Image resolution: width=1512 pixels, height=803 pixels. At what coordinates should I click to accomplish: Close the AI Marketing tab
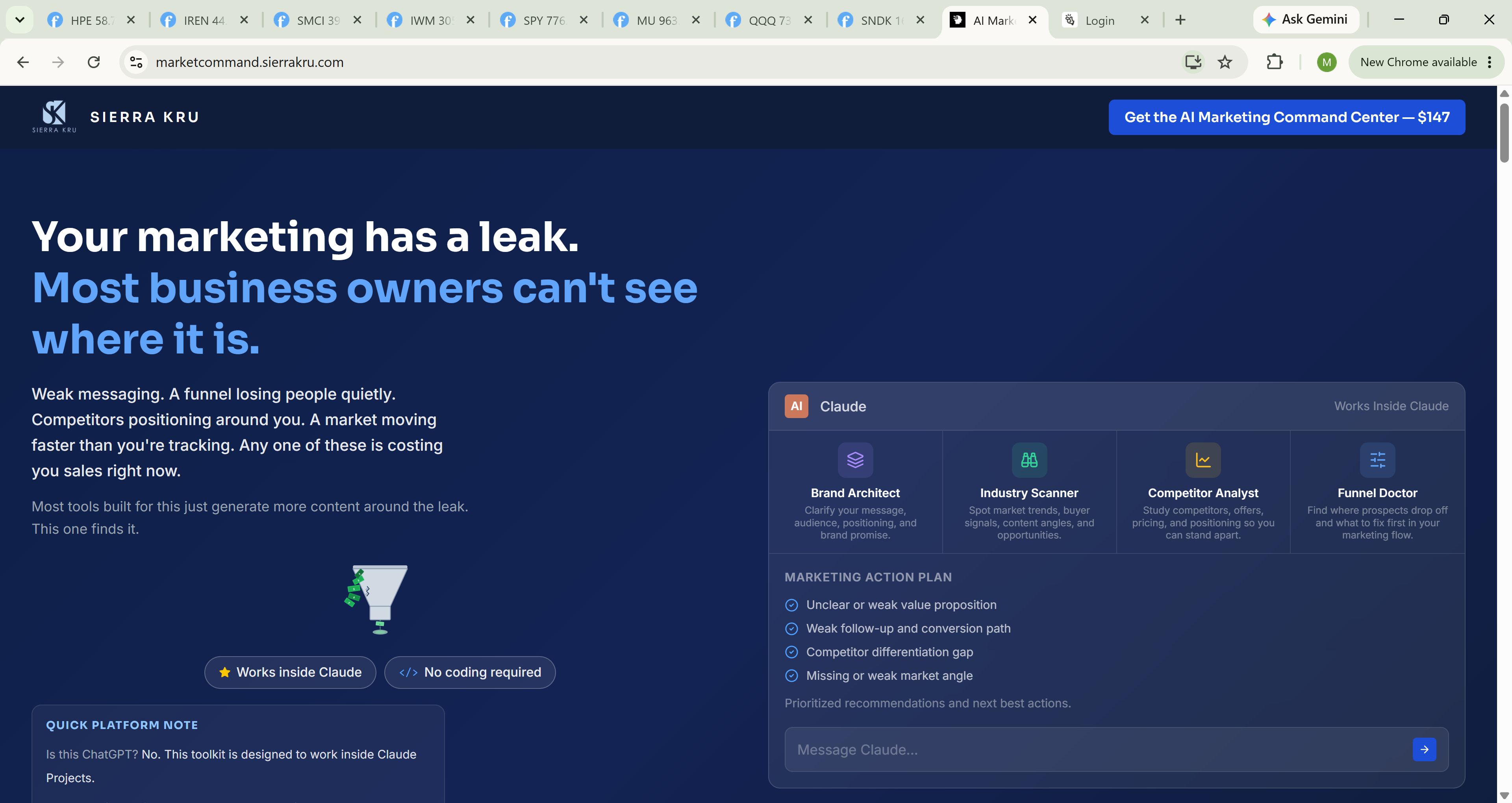click(x=1032, y=20)
